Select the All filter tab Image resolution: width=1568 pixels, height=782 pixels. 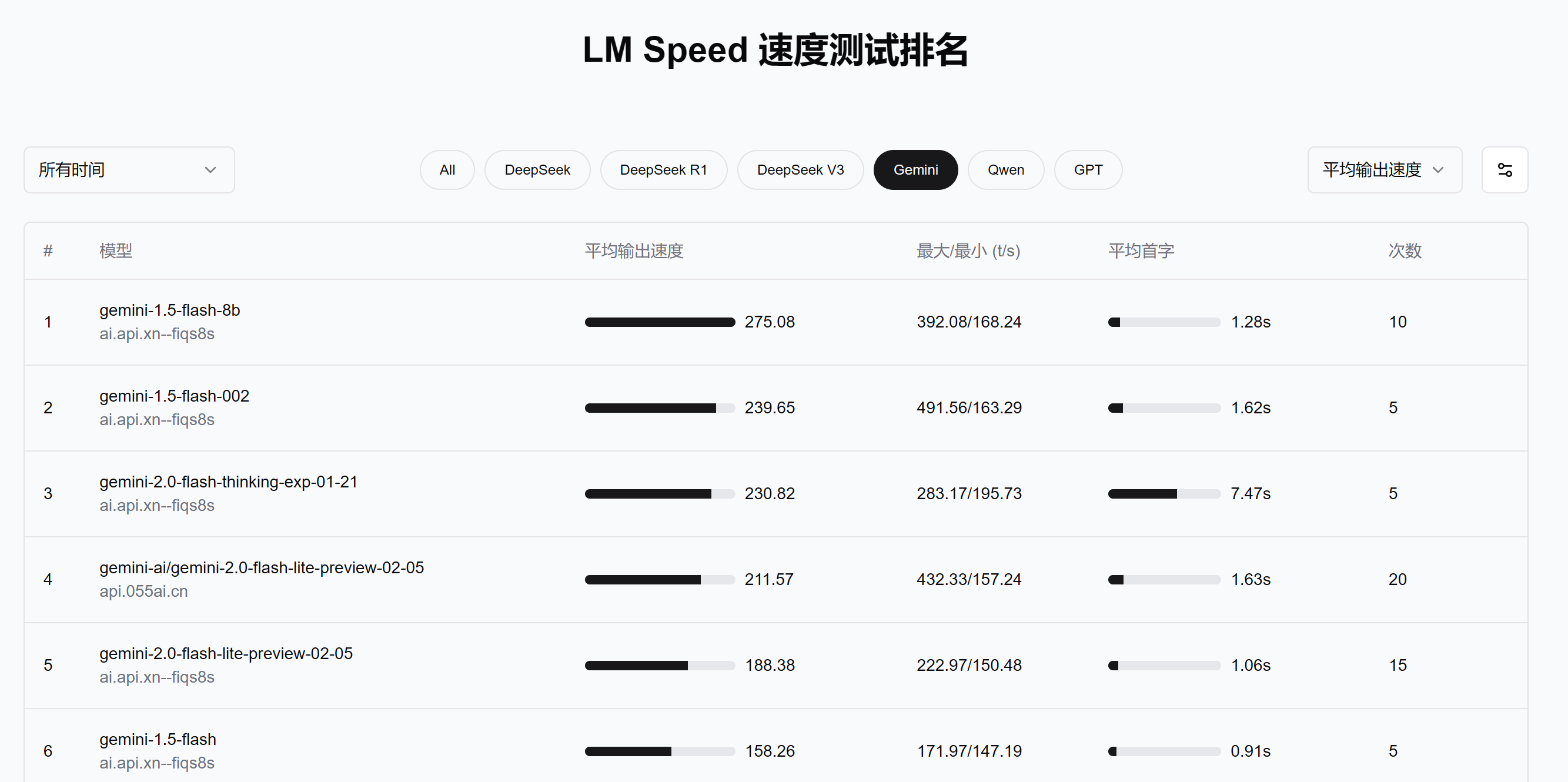[x=447, y=170]
